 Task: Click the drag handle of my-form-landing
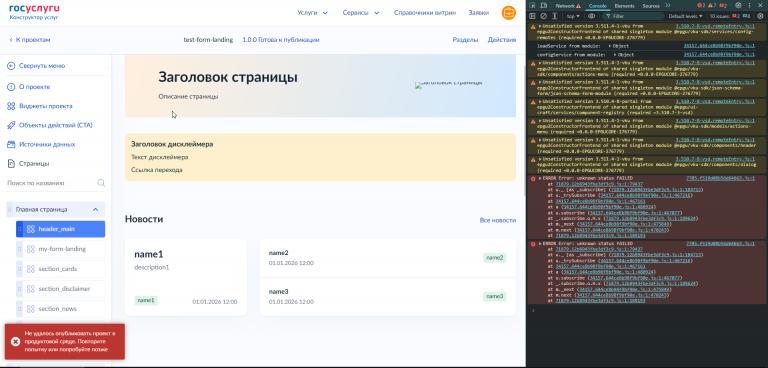click(20, 249)
